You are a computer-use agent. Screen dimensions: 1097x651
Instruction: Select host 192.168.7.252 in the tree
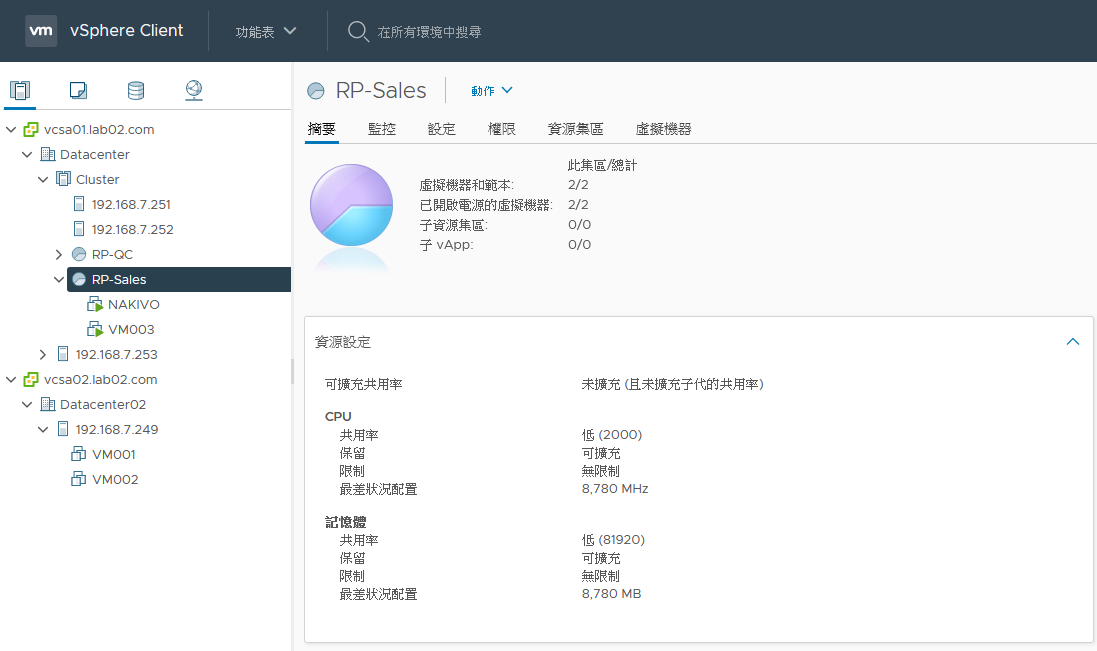coord(132,229)
